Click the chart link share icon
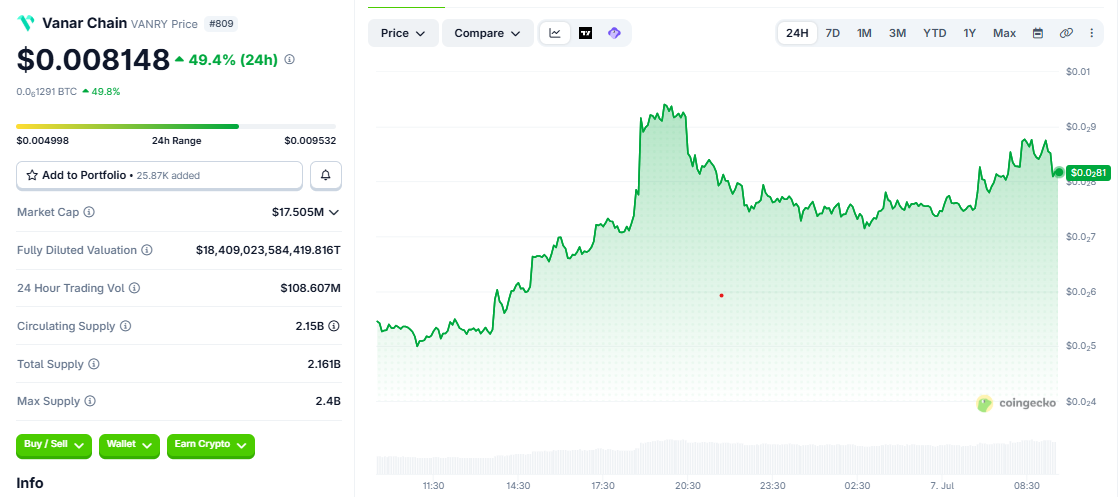Screen dimensions: 1118x497 pos(1066,33)
